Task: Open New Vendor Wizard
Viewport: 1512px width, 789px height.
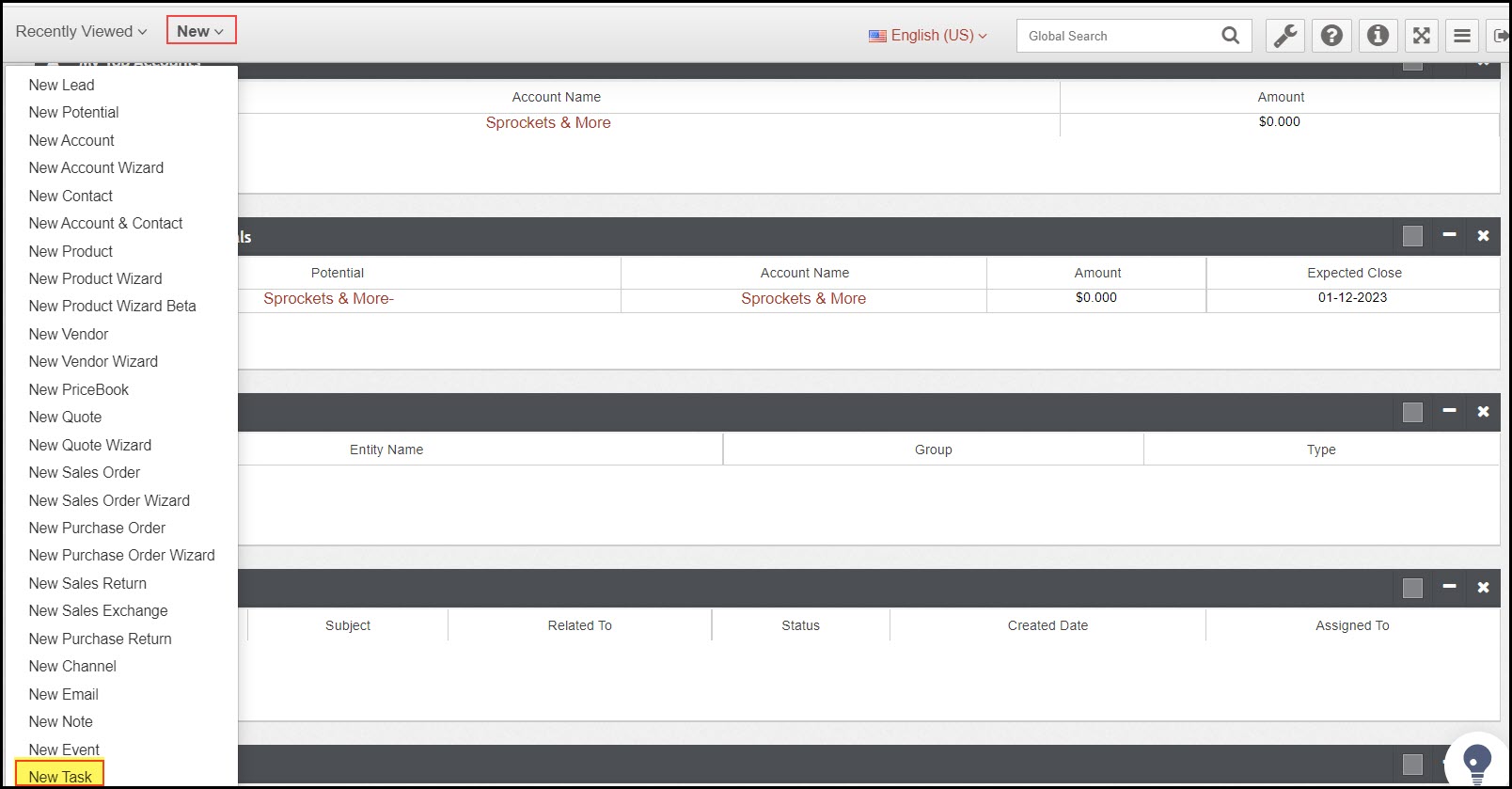Action: pos(93,361)
